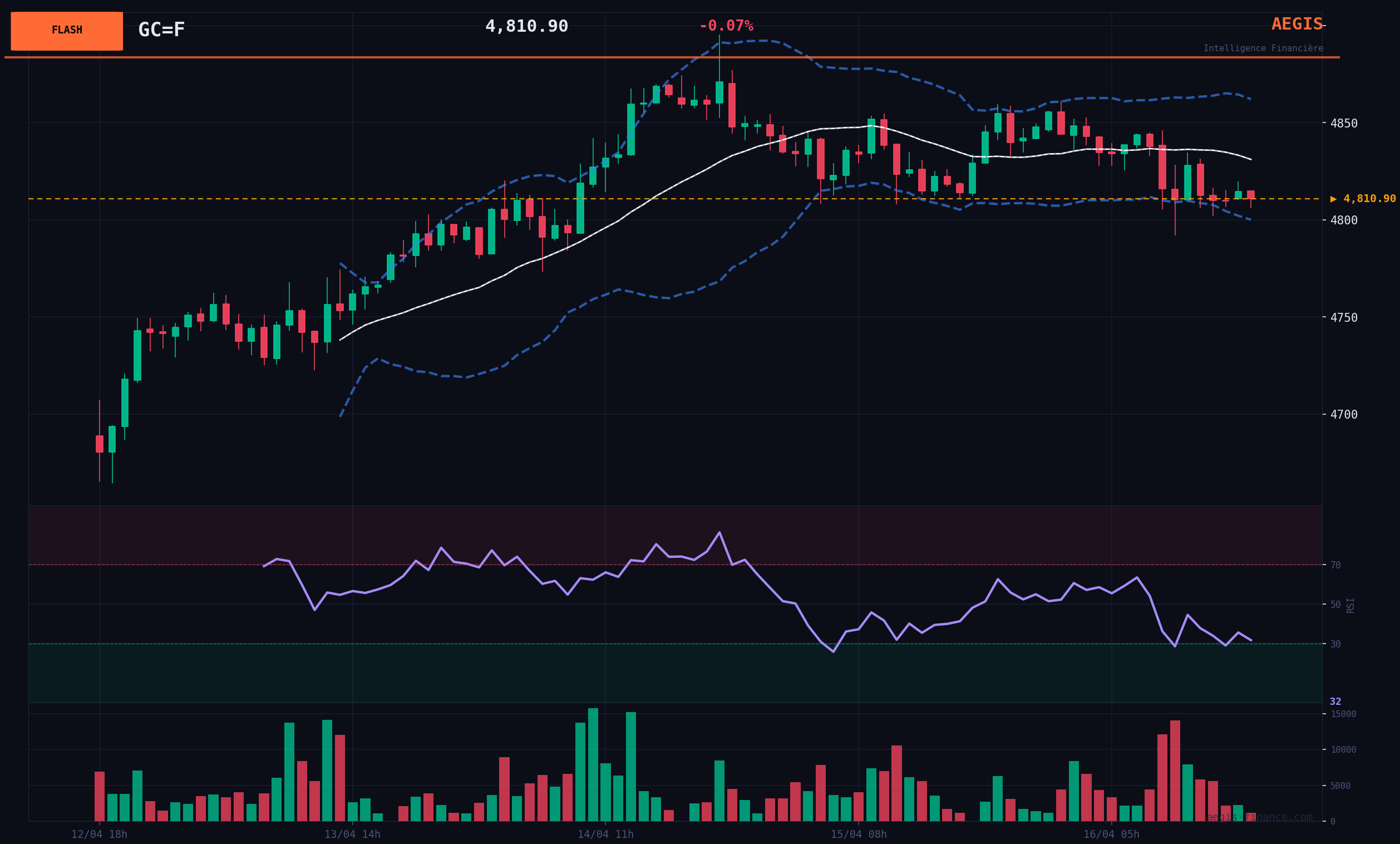Click the 4,810.90 price in header
Image resolution: width=1400 pixels, height=844 pixels.
[x=526, y=26]
